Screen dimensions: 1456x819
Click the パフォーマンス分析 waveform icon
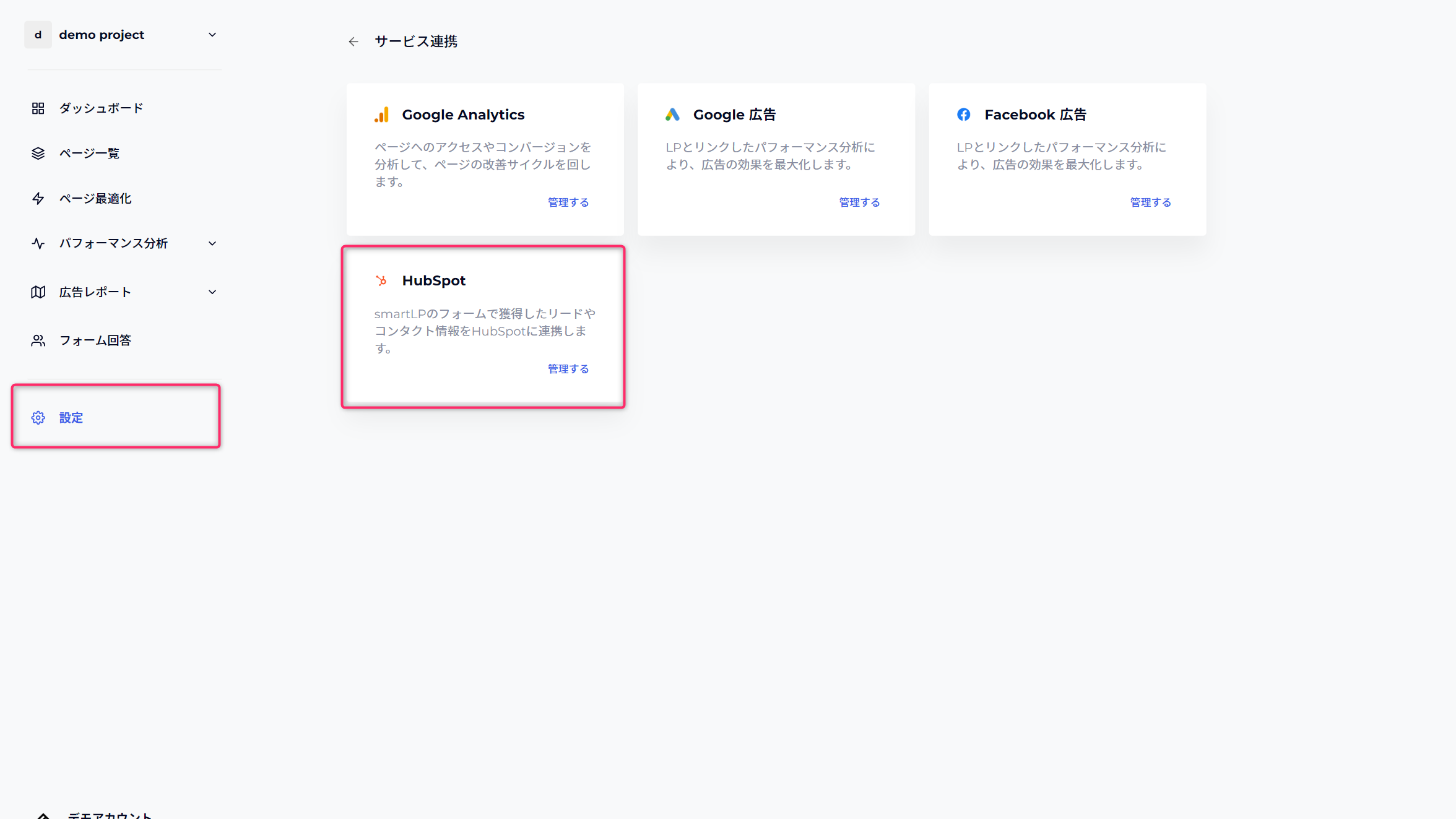pyautogui.click(x=38, y=243)
